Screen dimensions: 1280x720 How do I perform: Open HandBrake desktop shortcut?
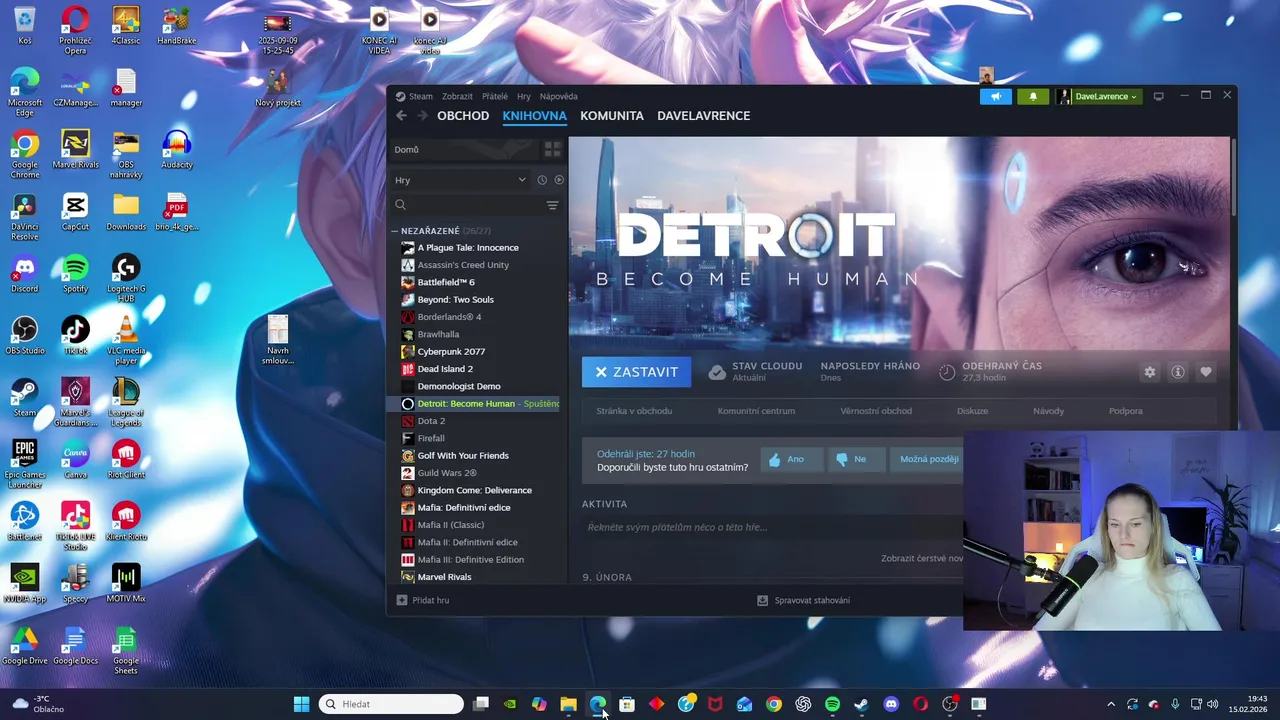click(x=176, y=26)
